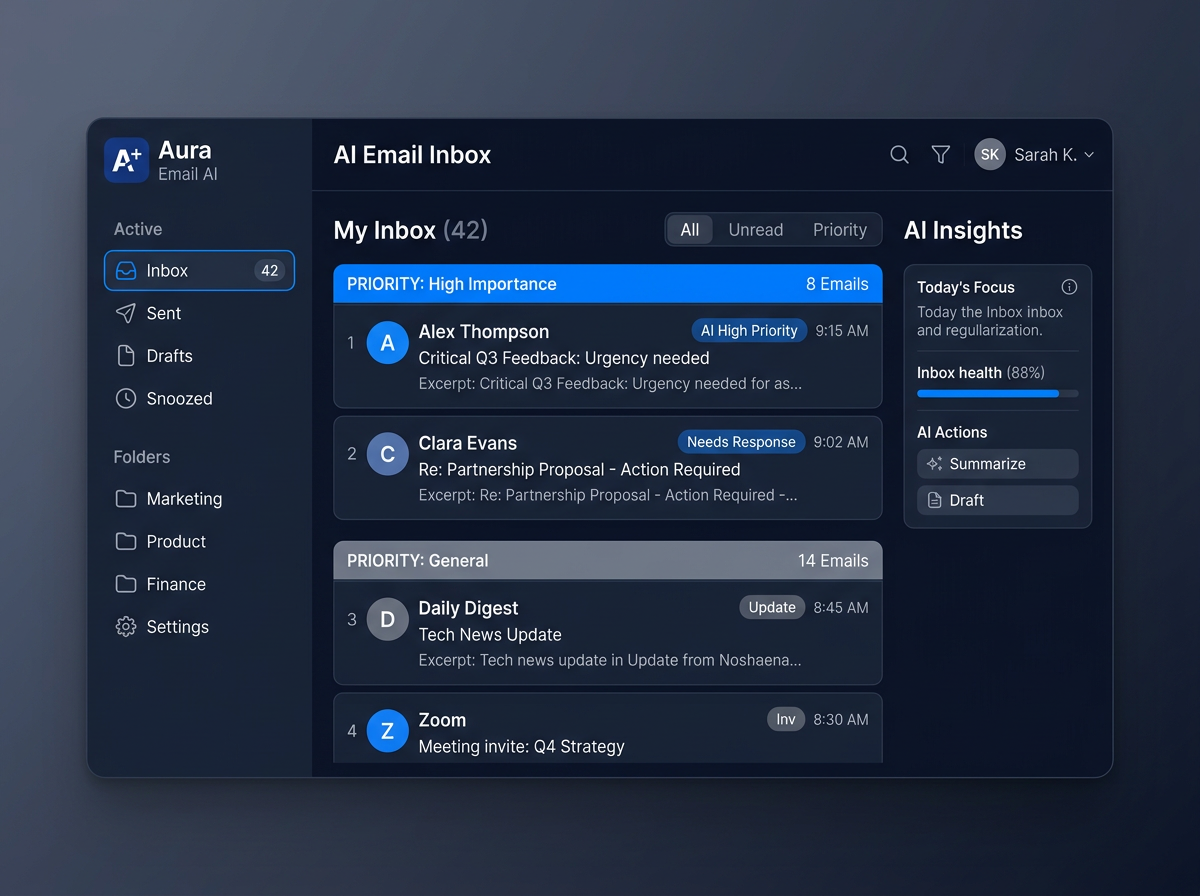
Task: Click the Sent paper-plane icon
Action: 126,313
